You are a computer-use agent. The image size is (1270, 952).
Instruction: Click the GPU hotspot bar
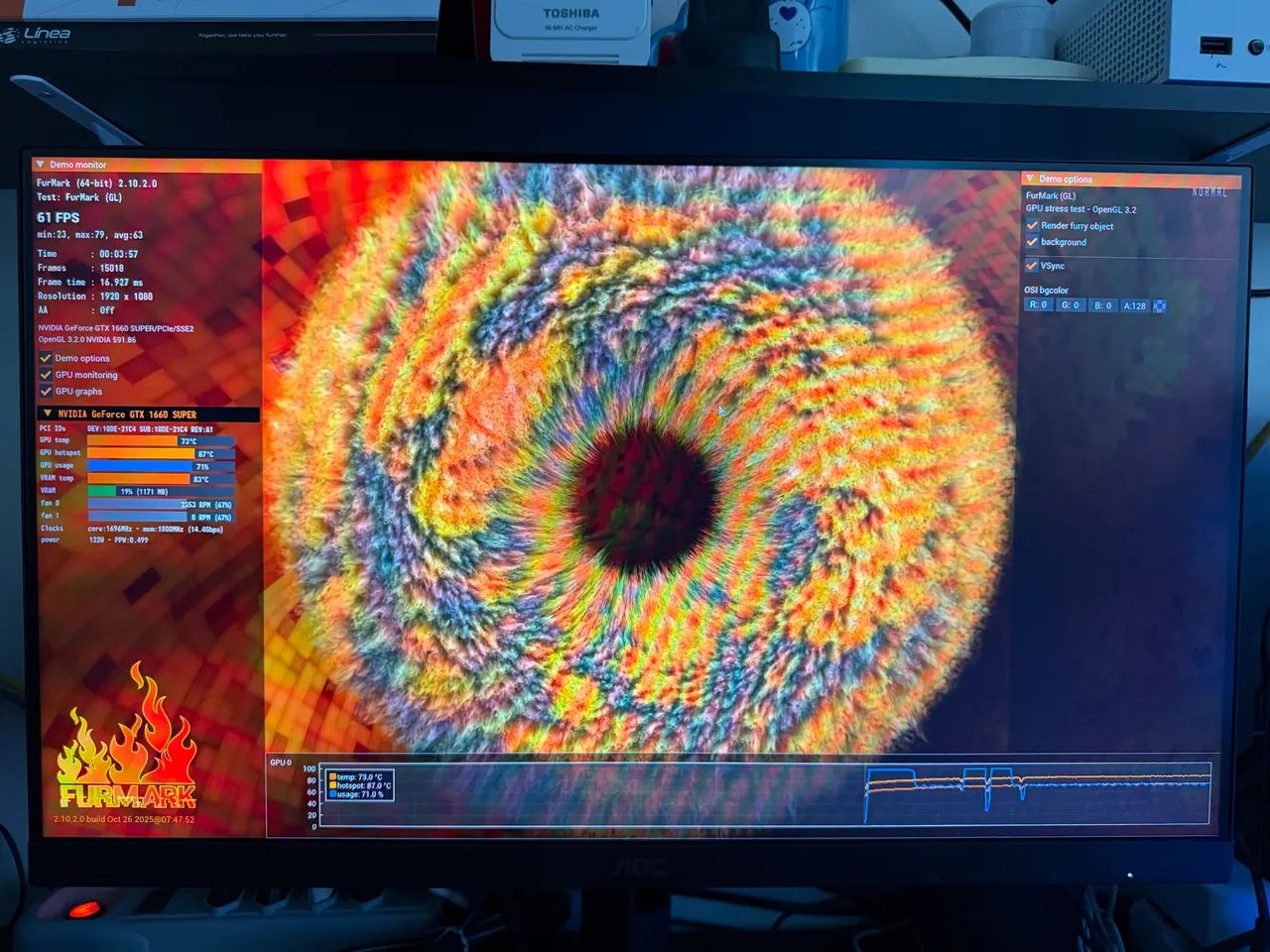tap(161, 453)
